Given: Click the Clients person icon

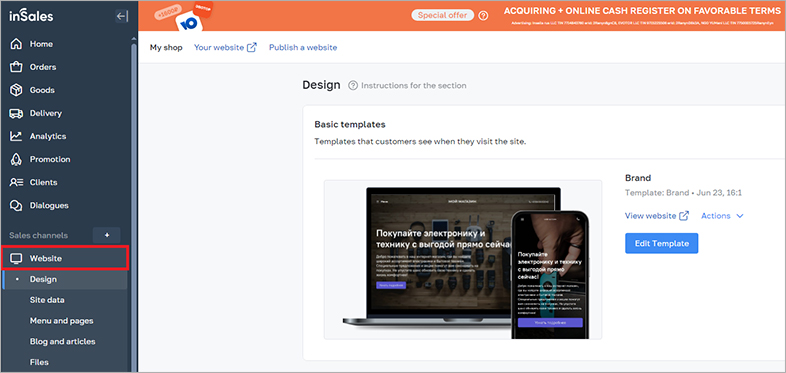Looking at the screenshot, I should tap(17, 182).
